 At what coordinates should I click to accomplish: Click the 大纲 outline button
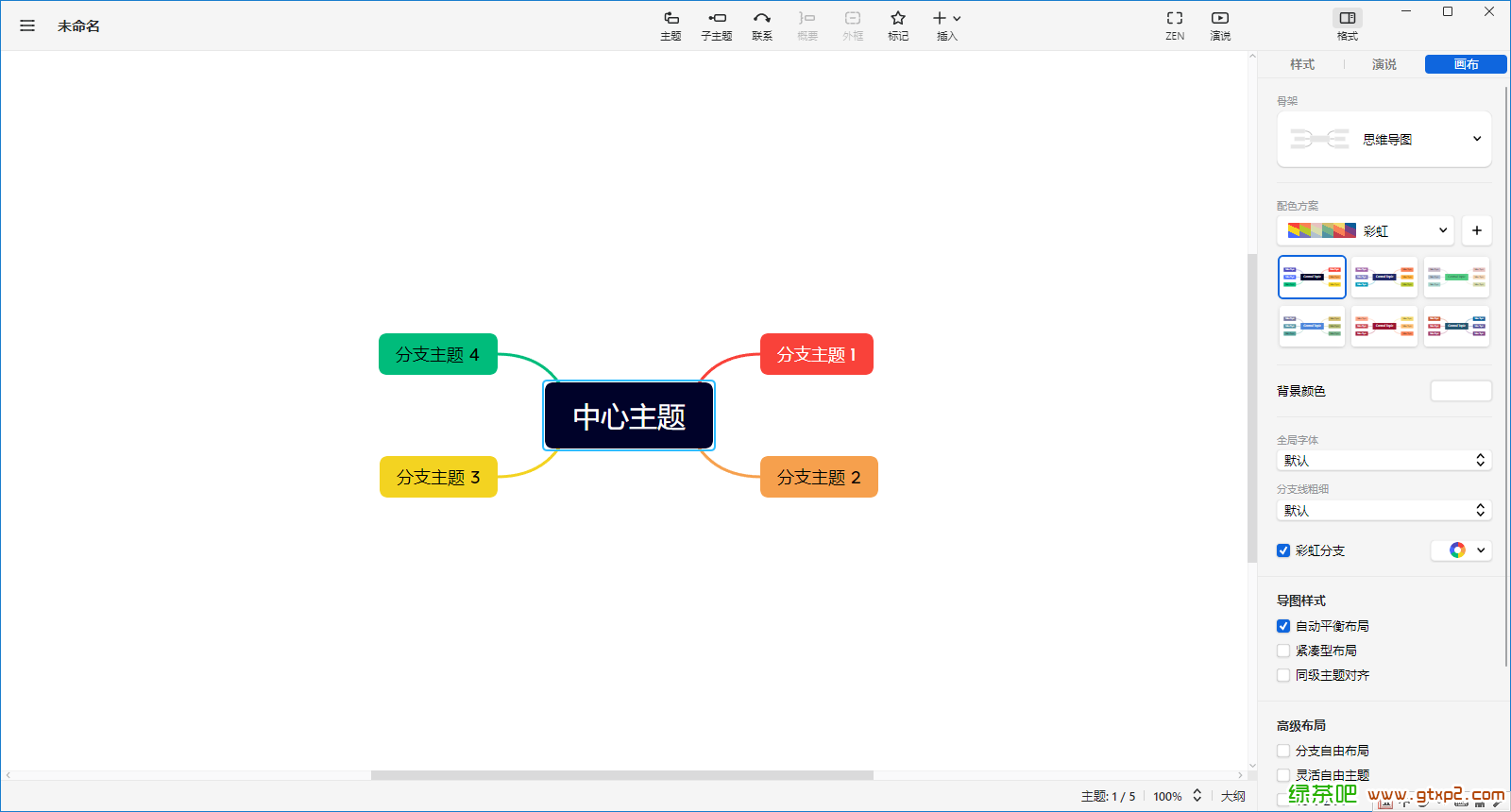pyautogui.click(x=1232, y=796)
